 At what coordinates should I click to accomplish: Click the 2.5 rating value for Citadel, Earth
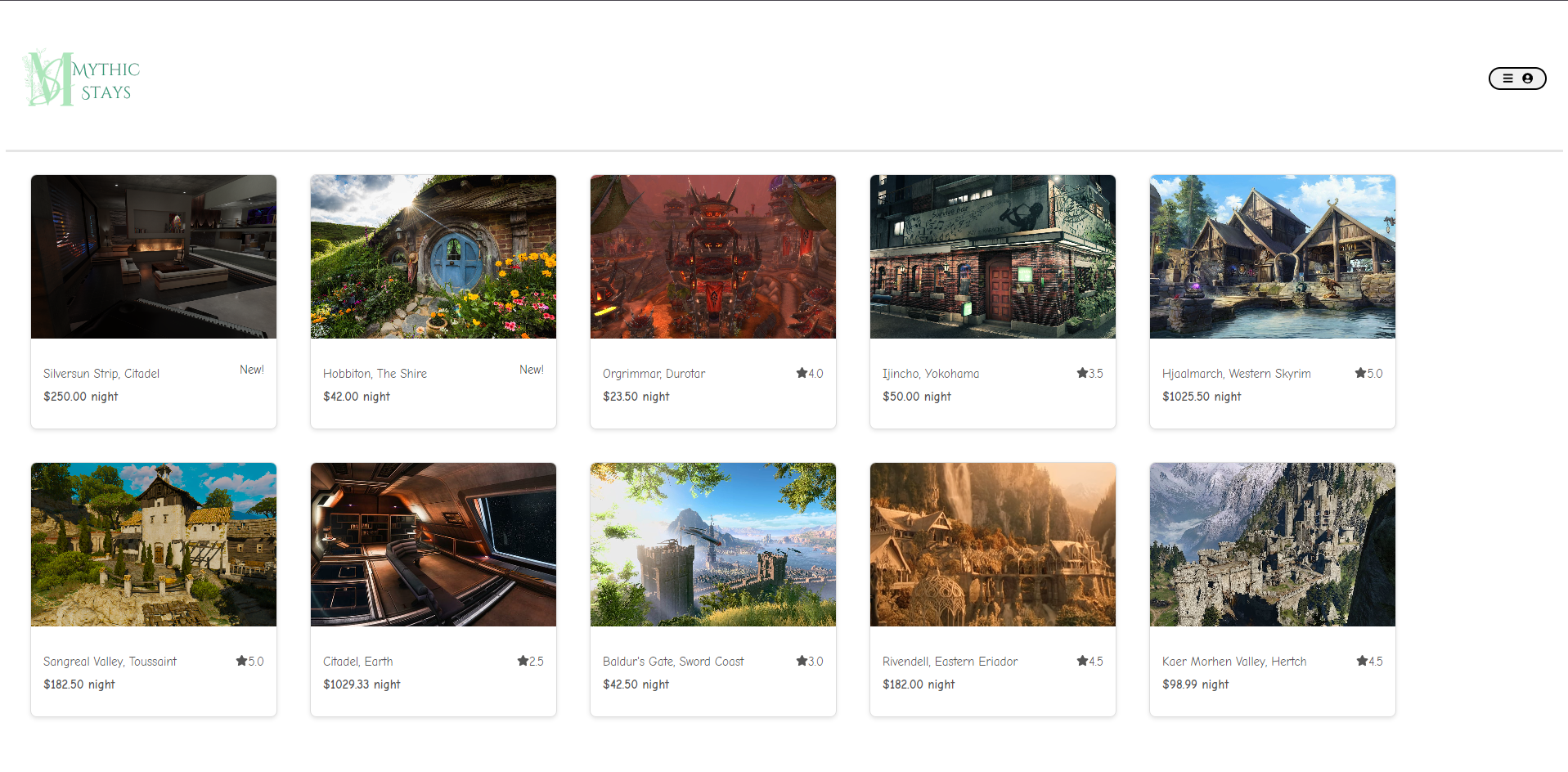[537, 662]
